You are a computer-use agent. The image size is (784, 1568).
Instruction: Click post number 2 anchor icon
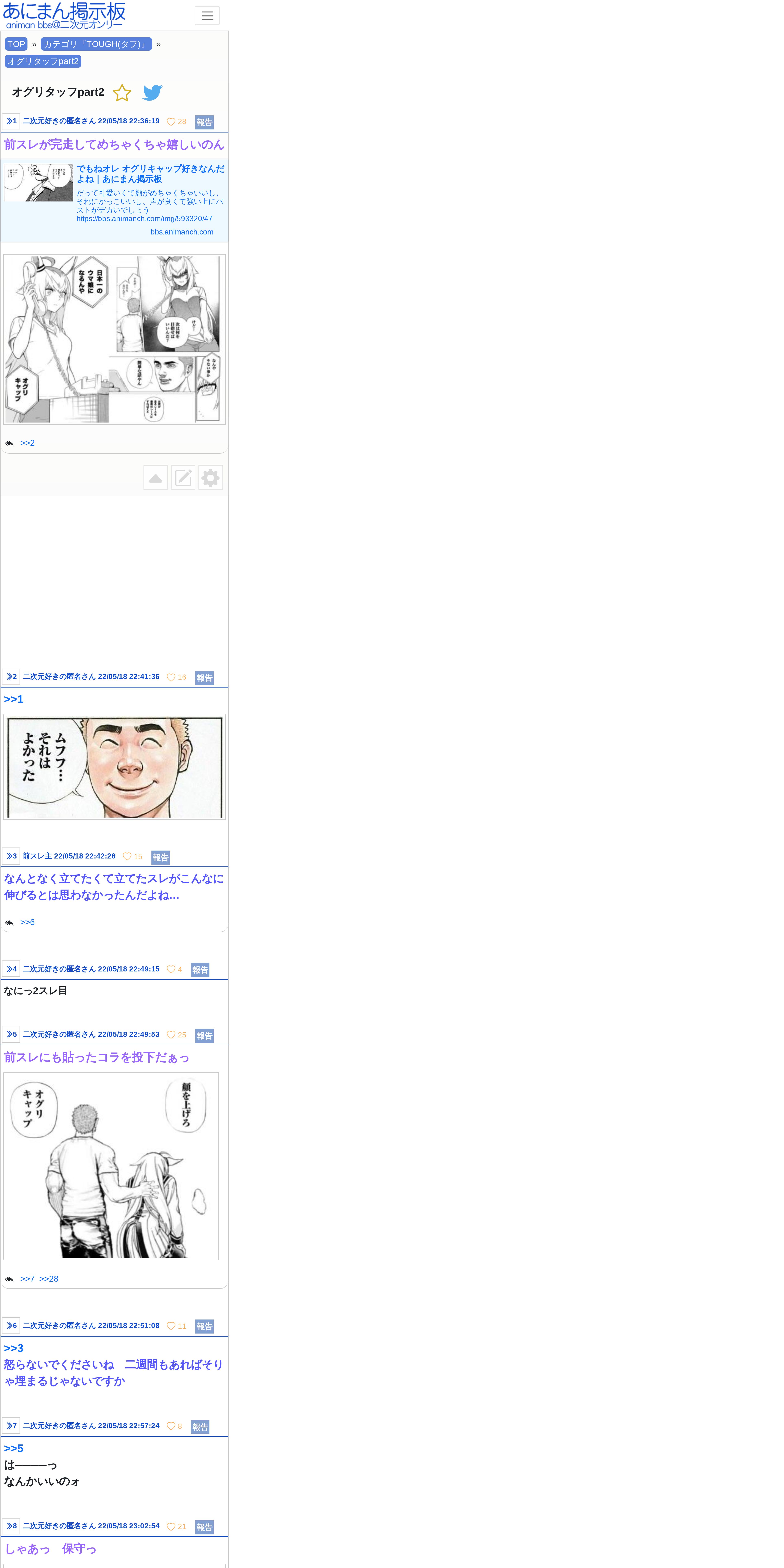click(x=11, y=677)
